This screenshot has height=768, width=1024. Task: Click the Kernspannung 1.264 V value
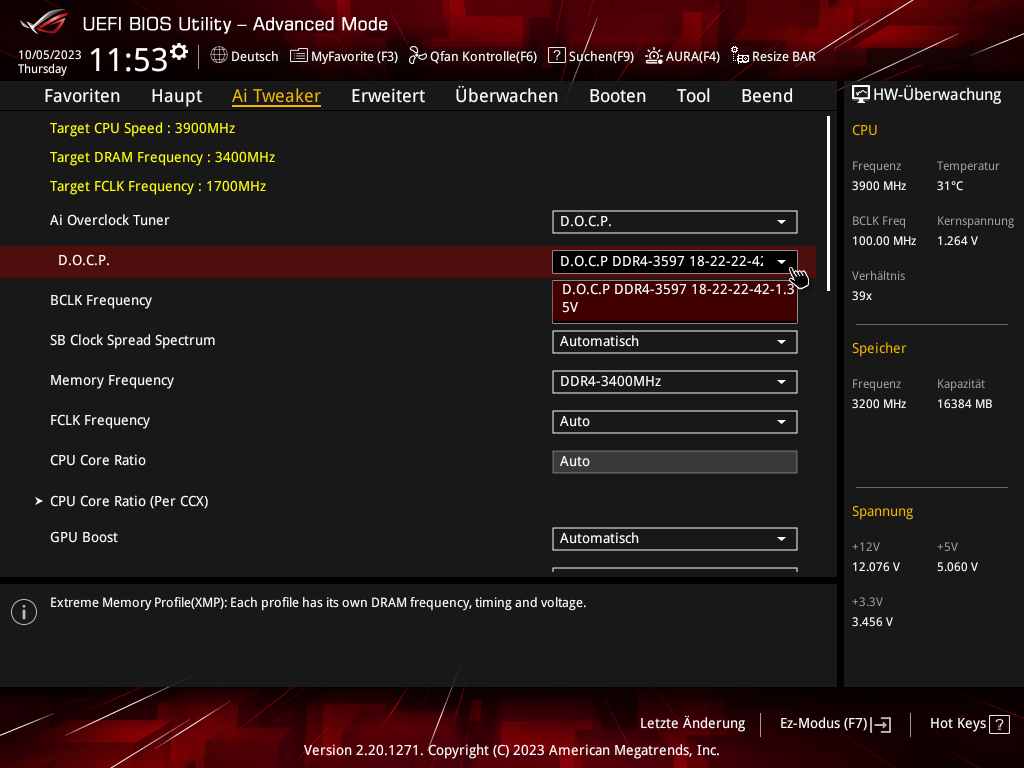coord(957,240)
